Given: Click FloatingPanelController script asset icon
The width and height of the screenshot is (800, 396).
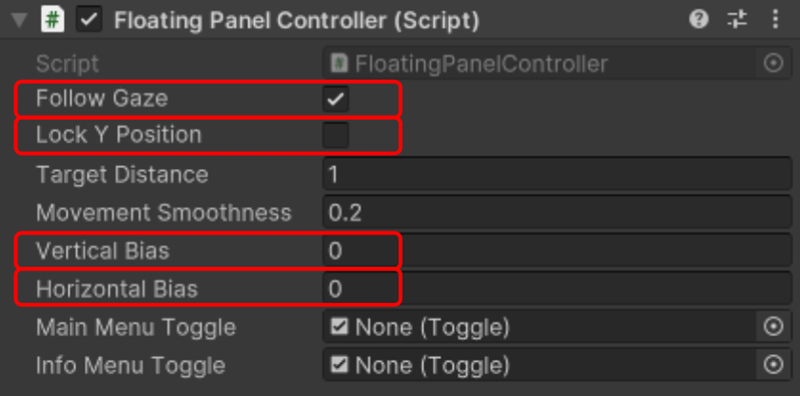Looking at the screenshot, I should click(339, 64).
